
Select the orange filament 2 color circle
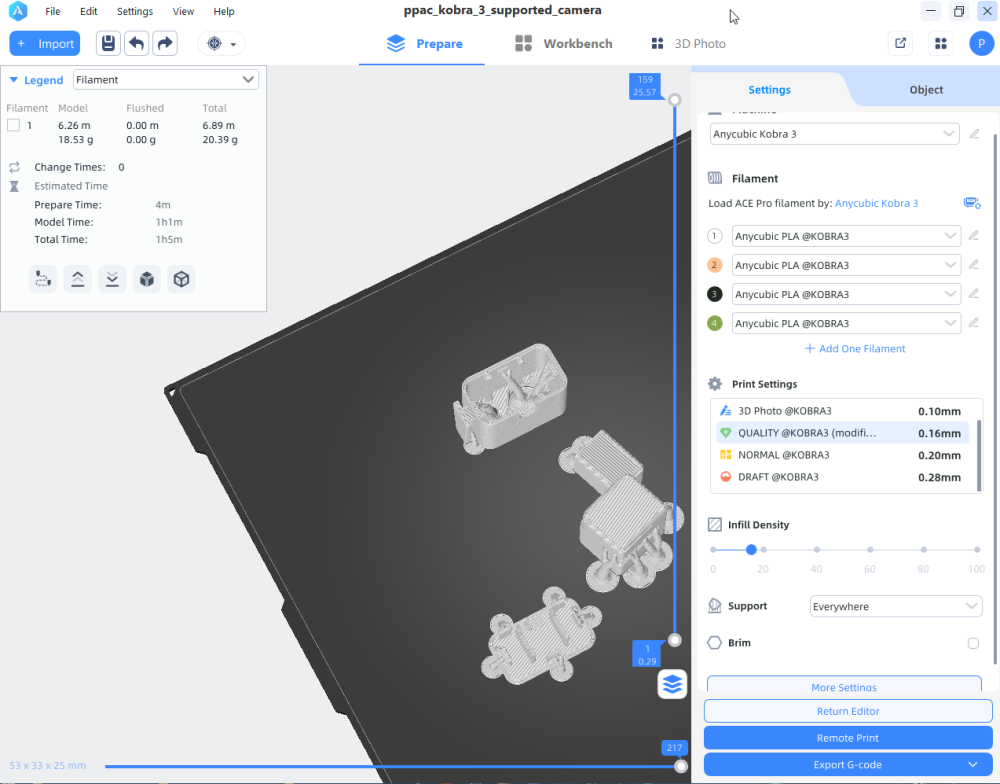tap(714, 265)
